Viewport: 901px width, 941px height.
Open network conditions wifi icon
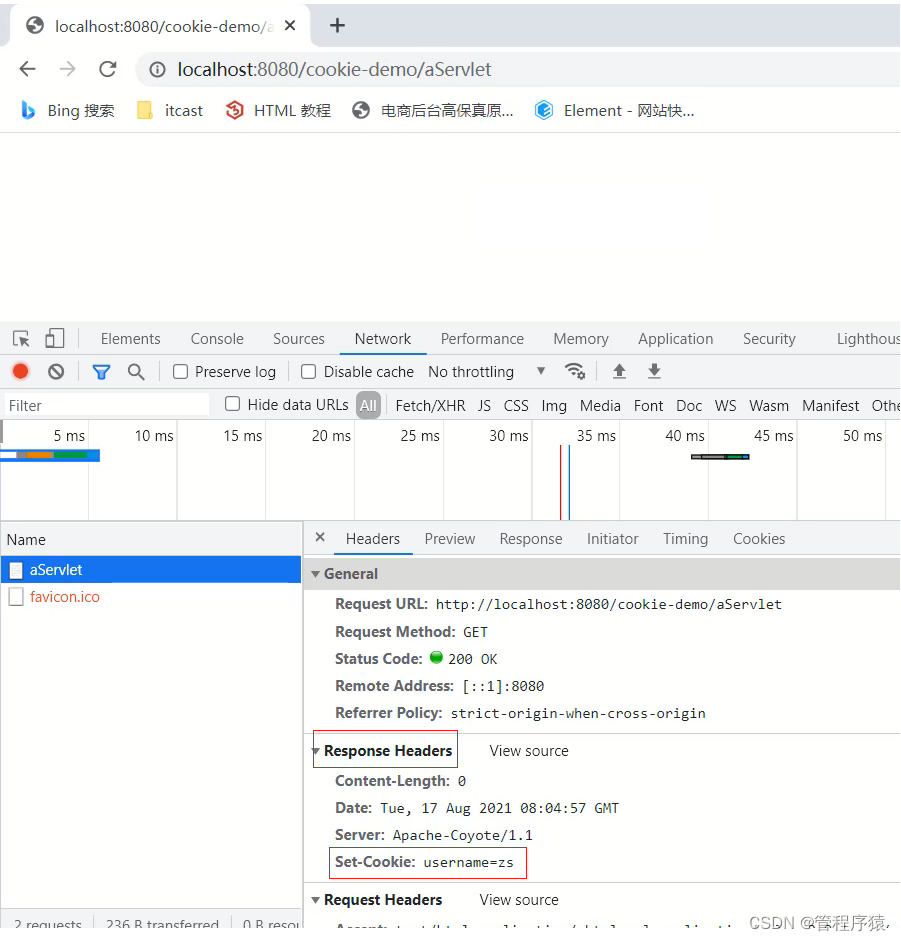(x=574, y=371)
